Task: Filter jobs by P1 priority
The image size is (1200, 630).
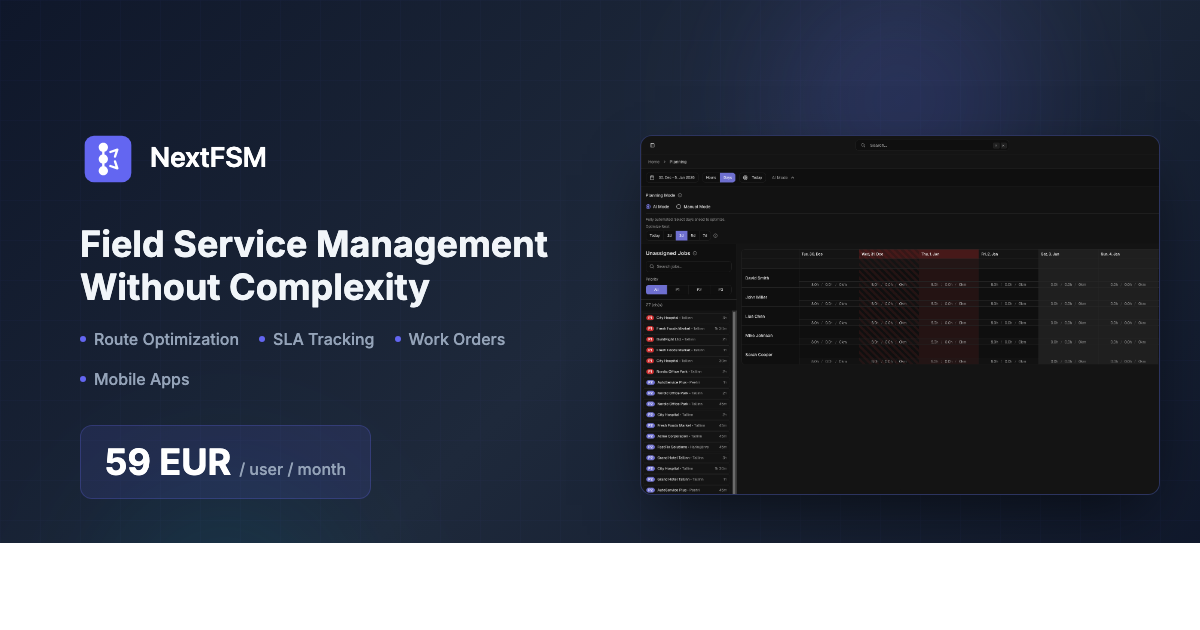Action: 678,289
